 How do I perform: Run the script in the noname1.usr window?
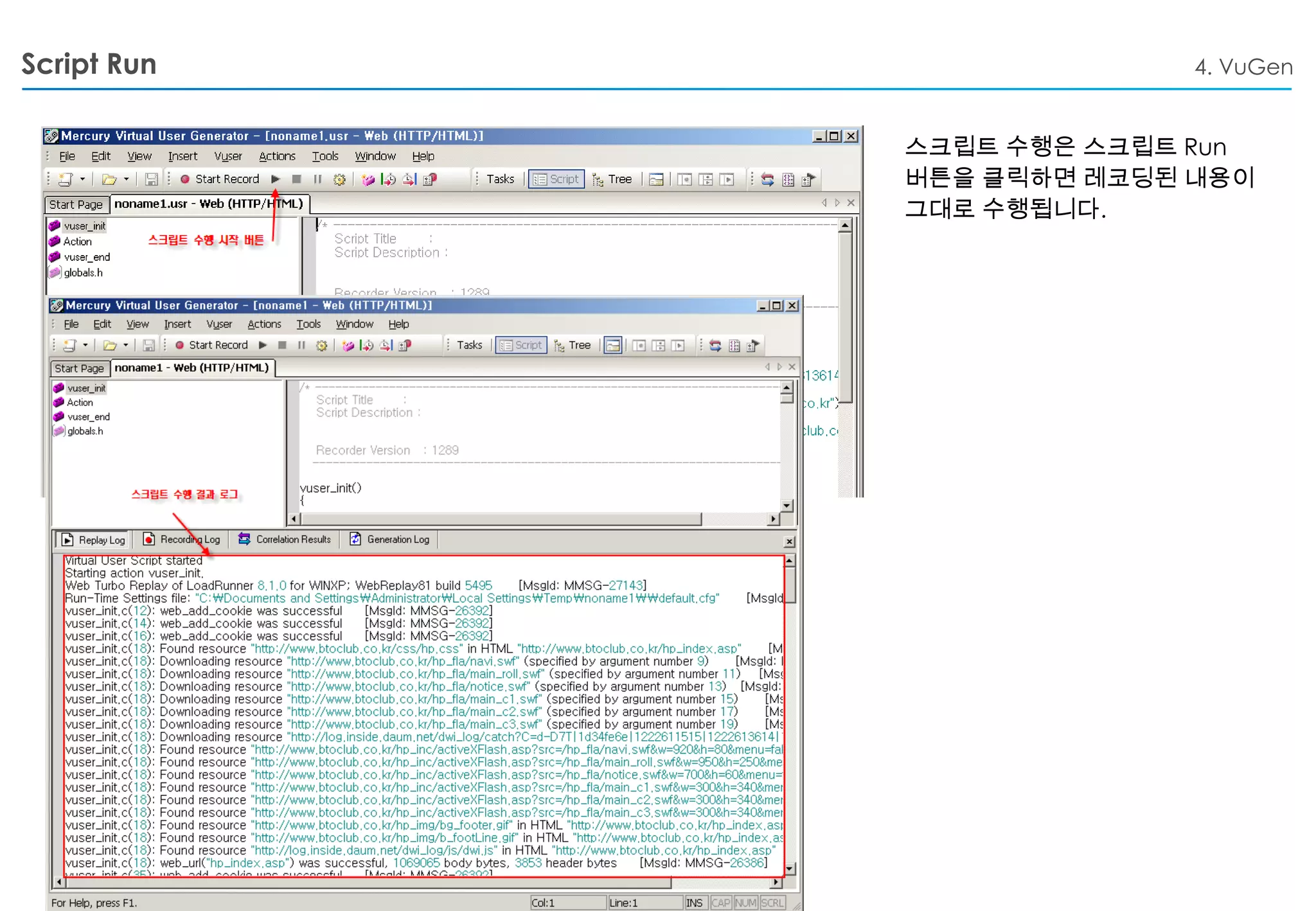276,179
